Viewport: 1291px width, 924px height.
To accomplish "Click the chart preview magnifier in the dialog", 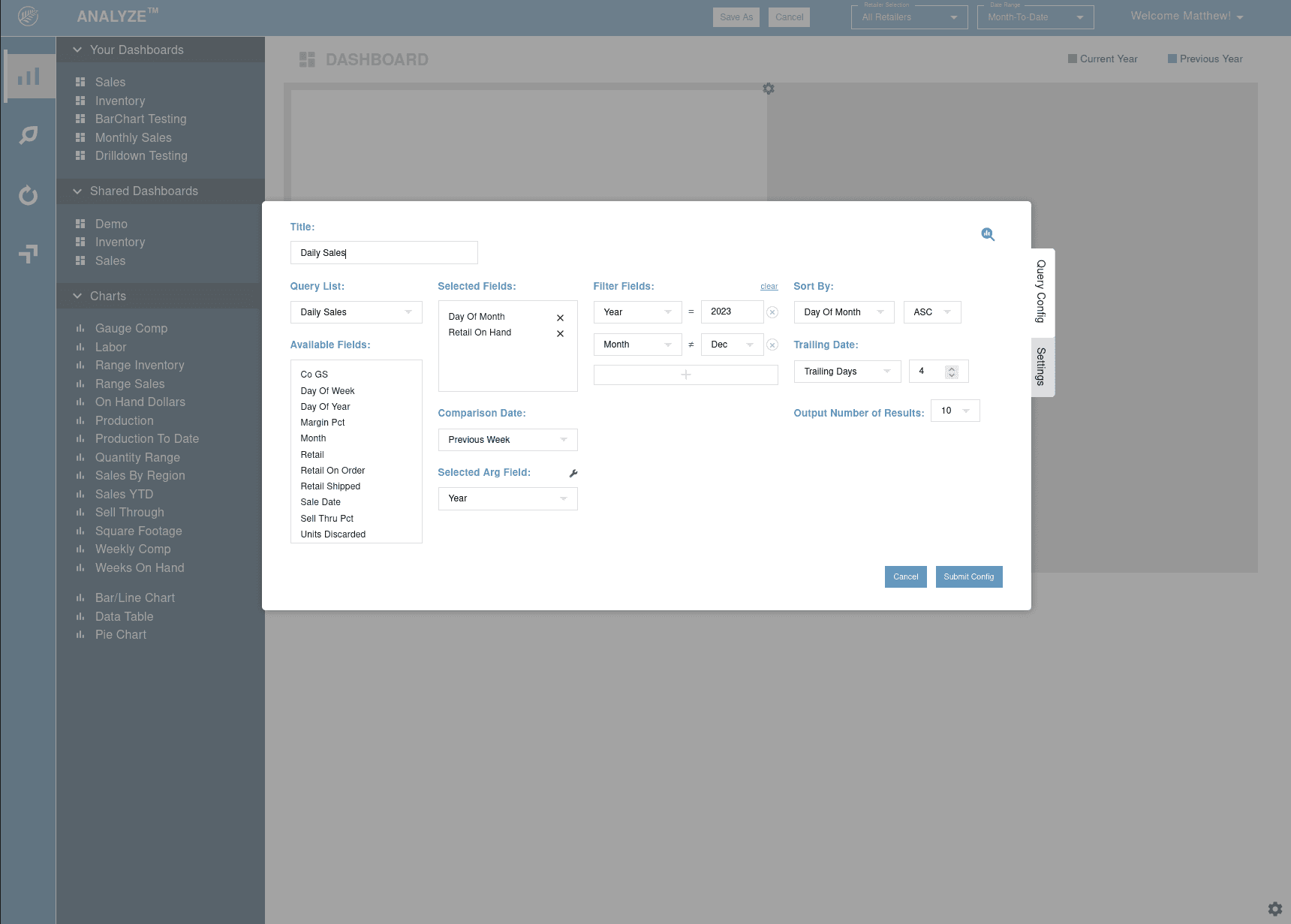I will click(988, 234).
